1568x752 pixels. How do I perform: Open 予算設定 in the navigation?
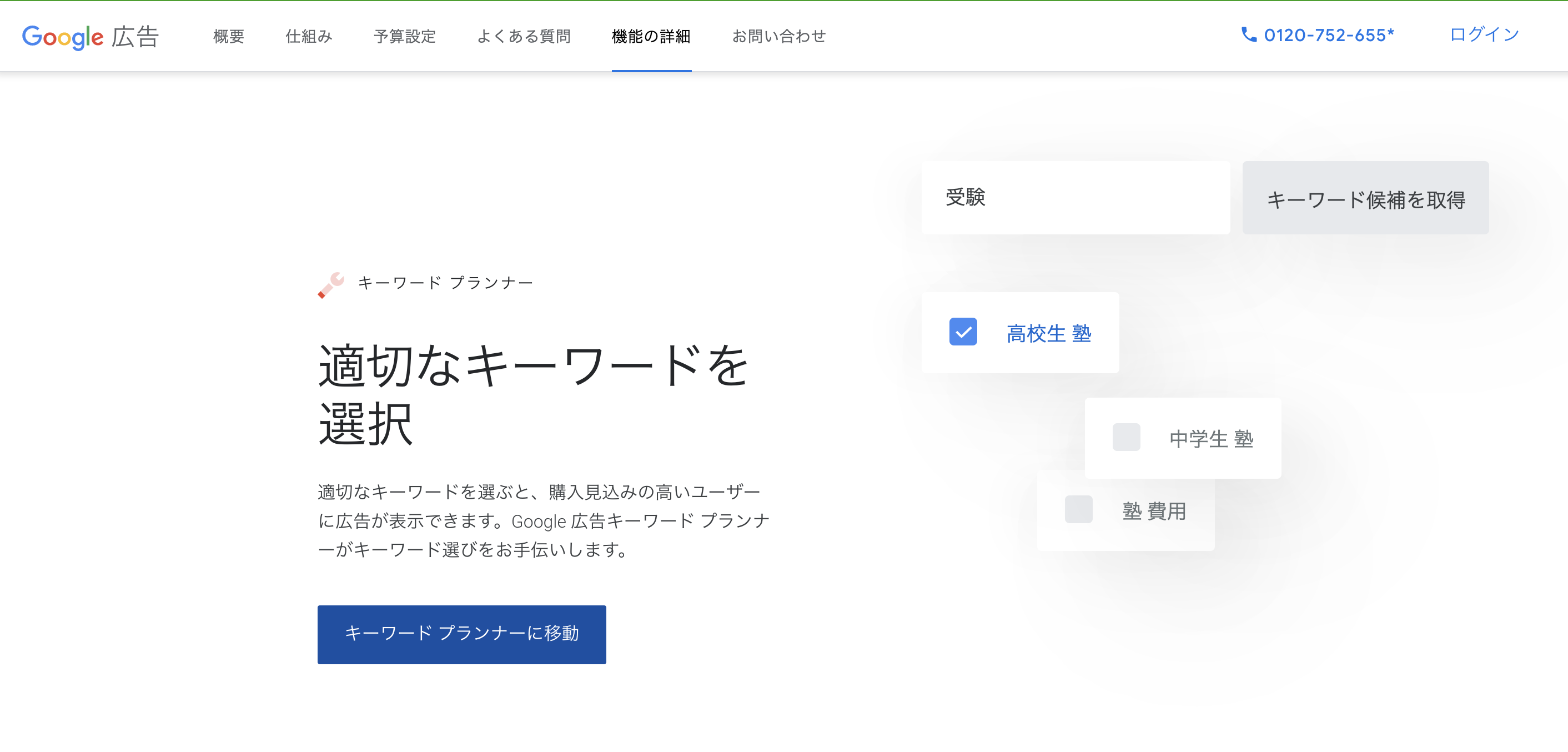coord(405,37)
